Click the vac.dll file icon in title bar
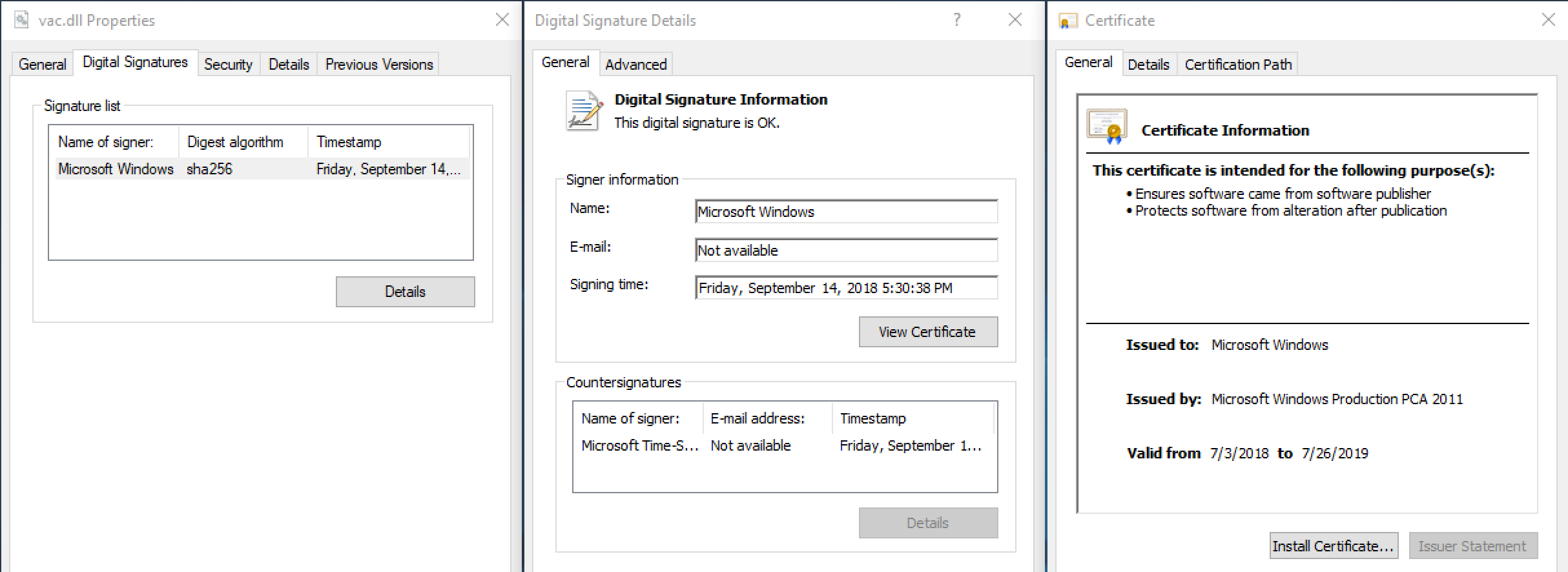This screenshot has height=572, width=1568. 21,20
